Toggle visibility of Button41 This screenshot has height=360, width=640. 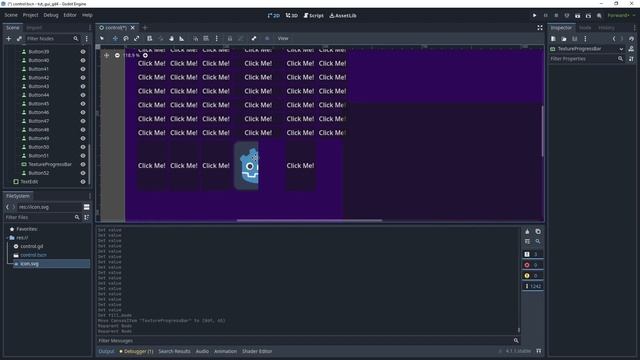click(x=83, y=69)
